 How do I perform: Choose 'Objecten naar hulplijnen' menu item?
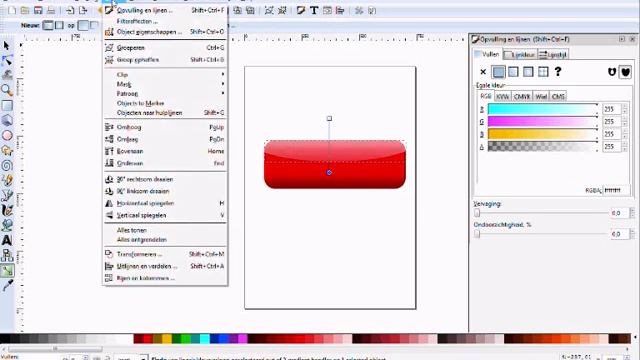tap(165, 113)
